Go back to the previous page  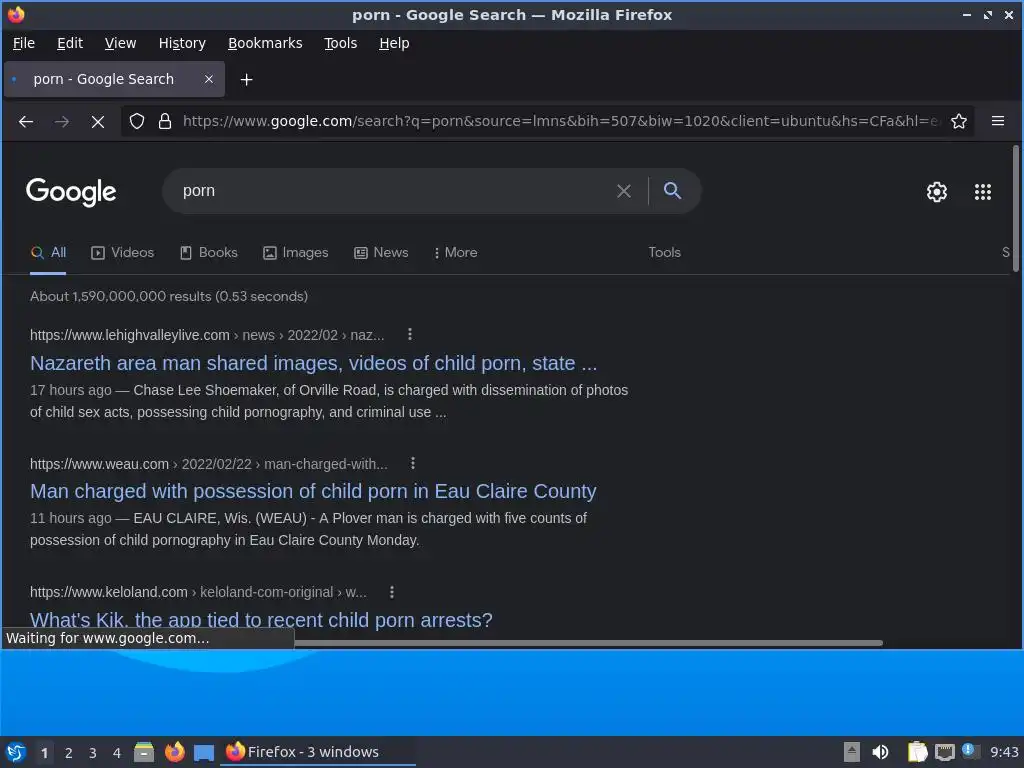pyautogui.click(x=26, y=121)
